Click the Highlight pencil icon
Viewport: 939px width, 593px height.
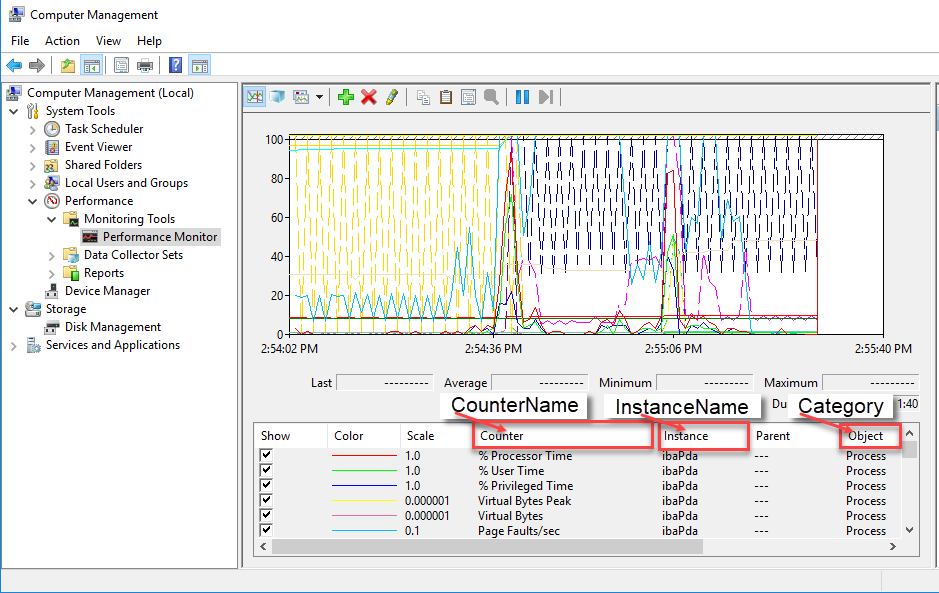[392, 97]
